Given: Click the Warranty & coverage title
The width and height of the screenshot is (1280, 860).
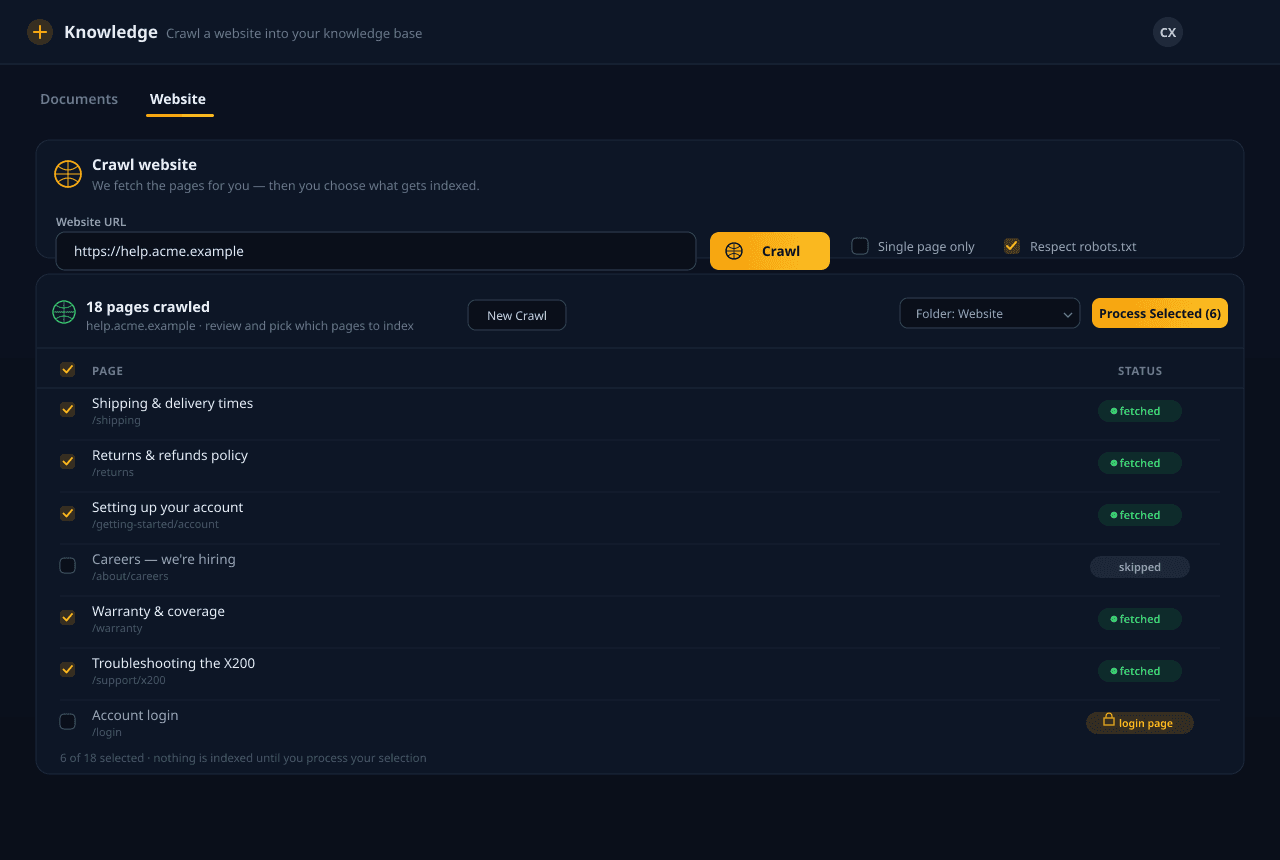Looking at the screenshot, I should click(x=158, y=611).
